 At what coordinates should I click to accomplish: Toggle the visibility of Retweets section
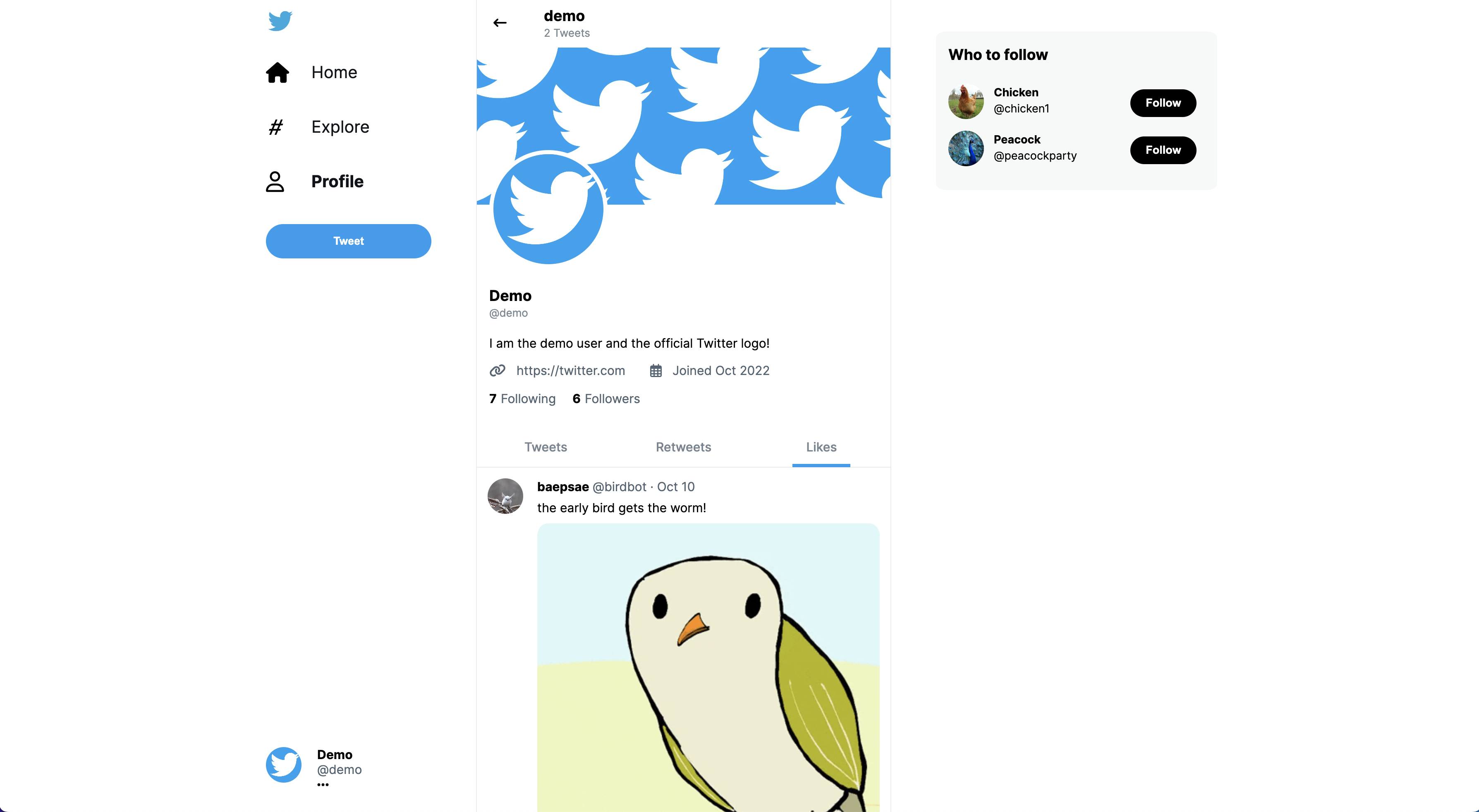[683, 447]
